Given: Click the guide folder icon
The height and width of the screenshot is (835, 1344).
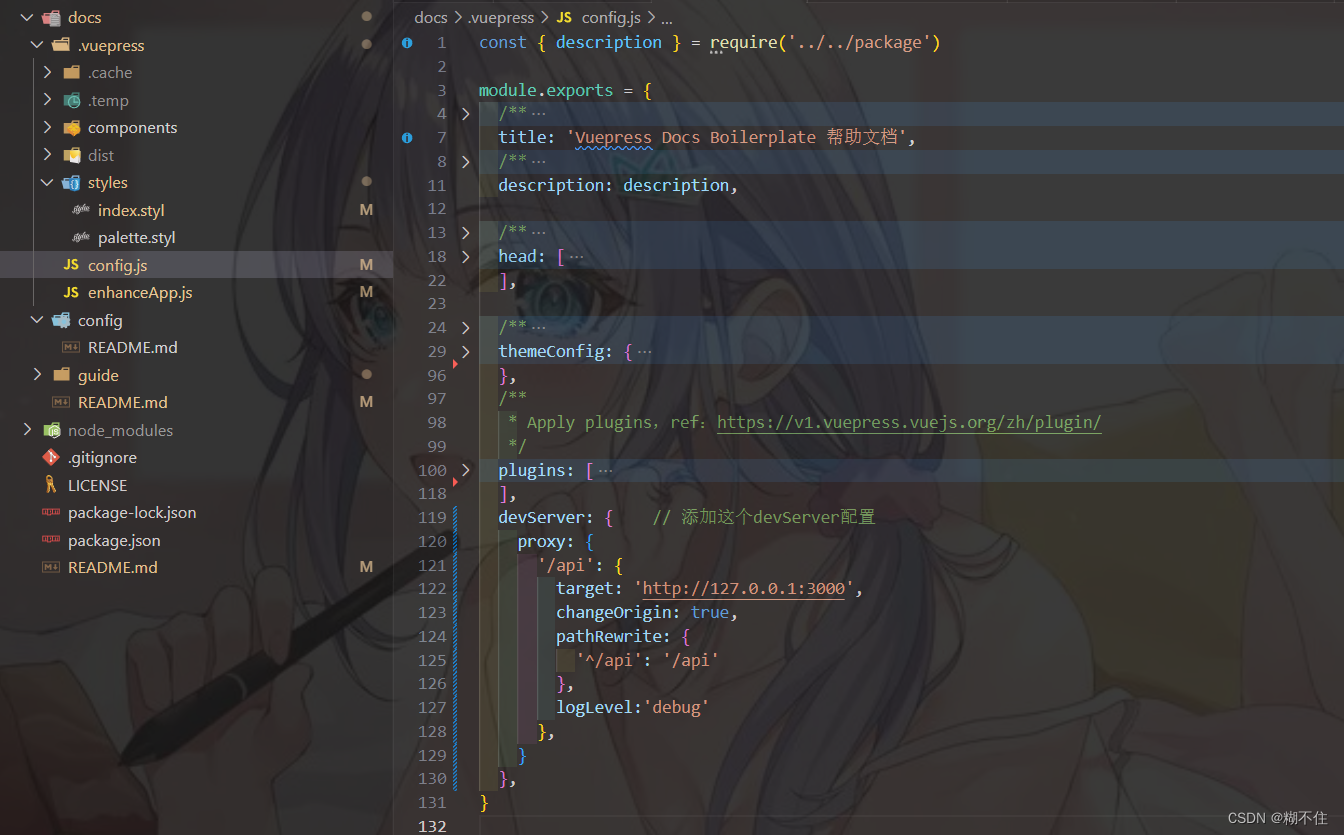Looking at the screenshot, I should 61,375.
